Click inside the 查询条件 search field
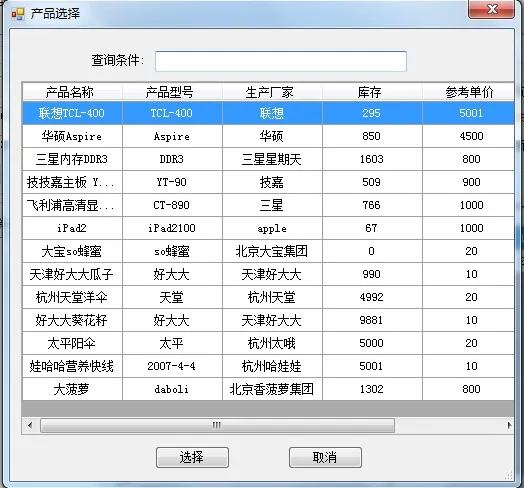 tap(281, 61)
